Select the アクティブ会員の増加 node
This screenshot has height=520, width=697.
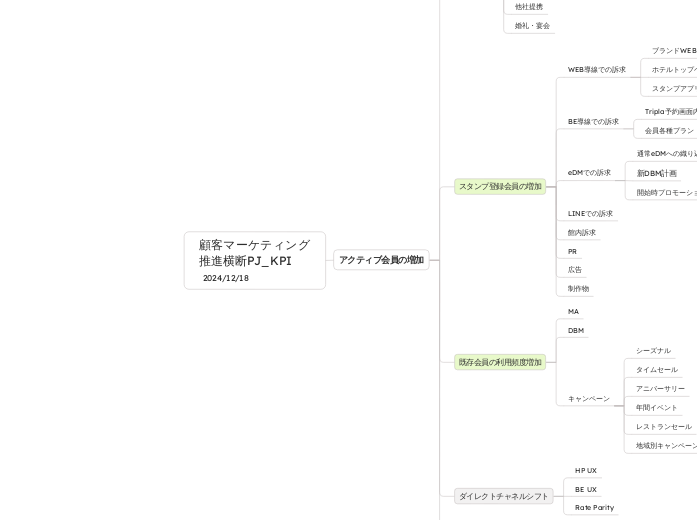click(381, 260)
